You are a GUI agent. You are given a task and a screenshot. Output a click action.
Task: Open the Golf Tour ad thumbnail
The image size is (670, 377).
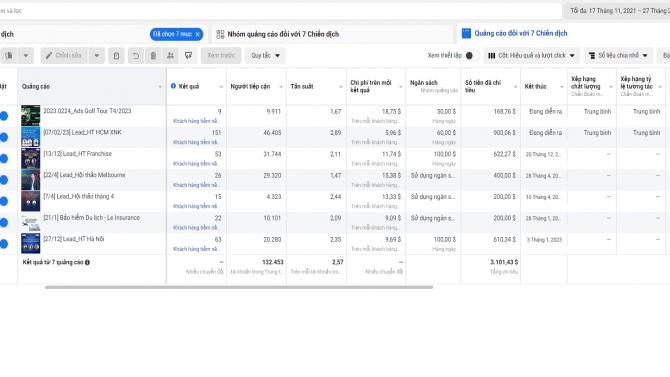point(30,115)
